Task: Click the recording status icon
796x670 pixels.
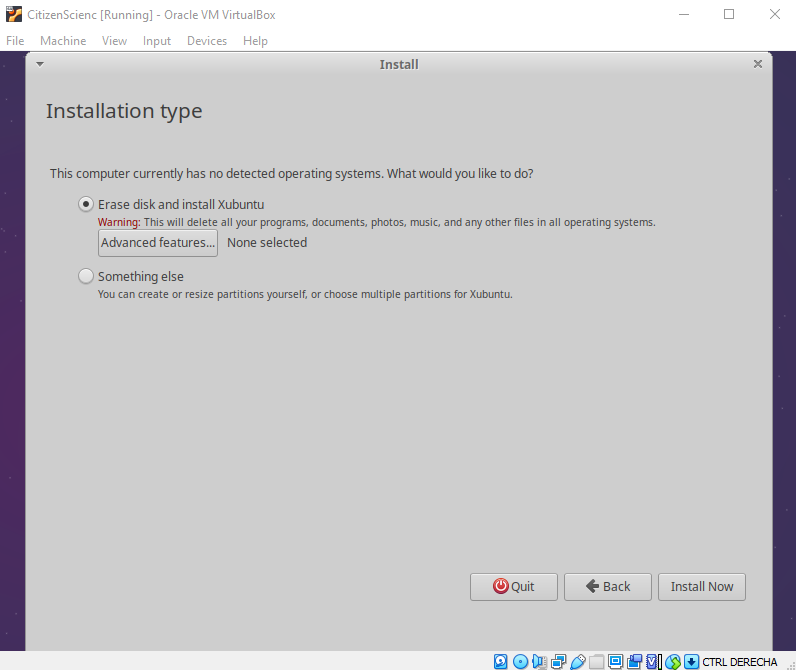Action: tap(635, 661)
